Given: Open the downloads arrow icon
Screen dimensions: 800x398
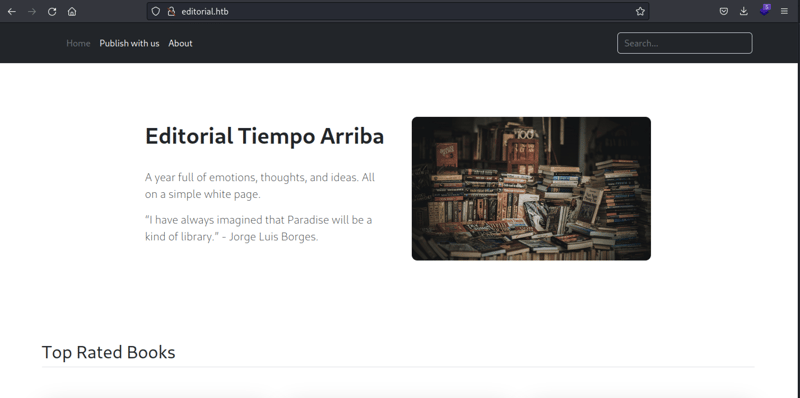Looking at the screenshot, I should [x=743, y=11].
